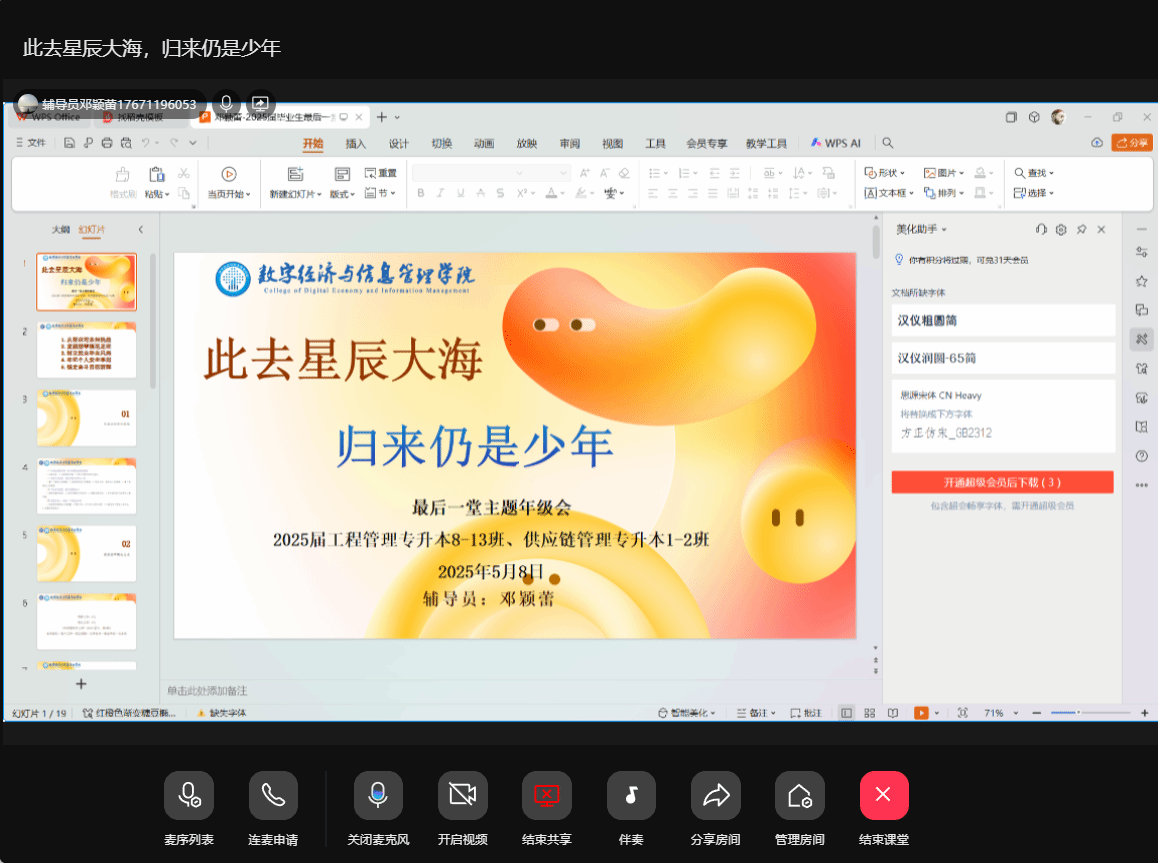The height and width of the screenshot is (863, 1158).
Task: Open 管理房间 room management
Action: pyautogui.click(x=799, y=796)
